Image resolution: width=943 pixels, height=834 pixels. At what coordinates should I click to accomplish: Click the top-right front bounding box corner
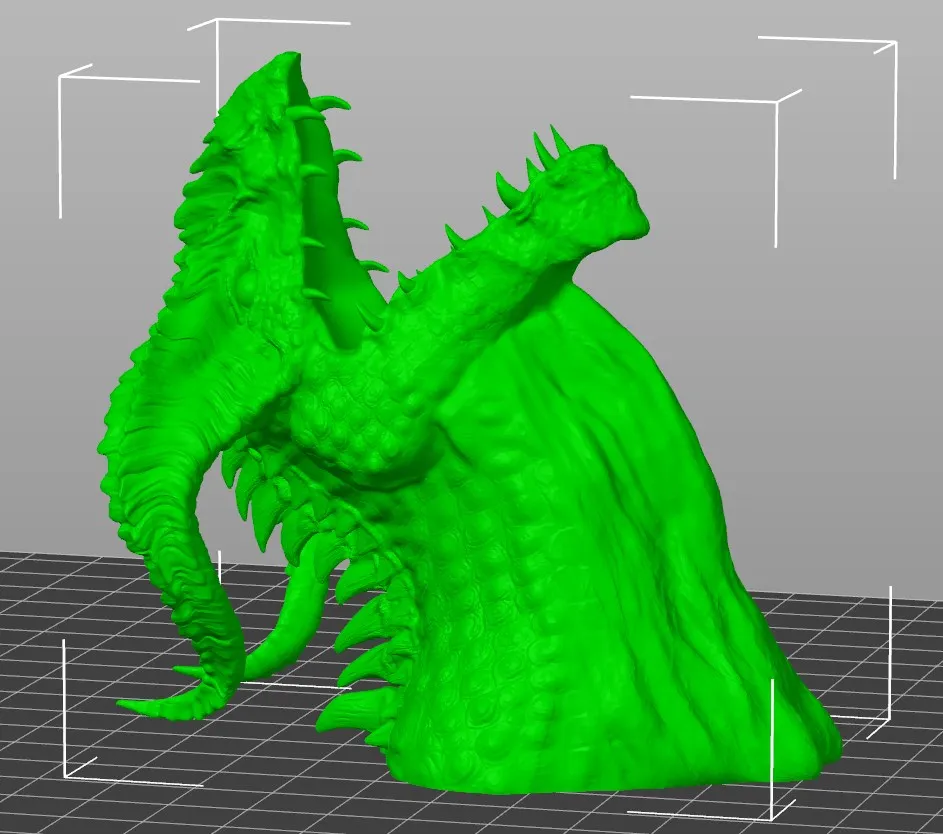(x=777, y=102)
